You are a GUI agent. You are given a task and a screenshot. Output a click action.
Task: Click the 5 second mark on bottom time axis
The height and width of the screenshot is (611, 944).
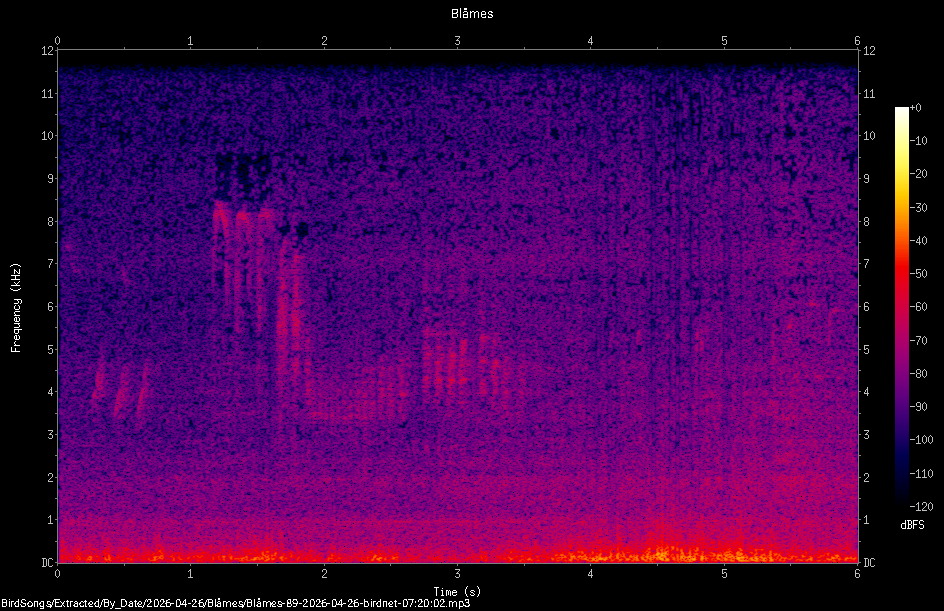[x=724, y=574]
